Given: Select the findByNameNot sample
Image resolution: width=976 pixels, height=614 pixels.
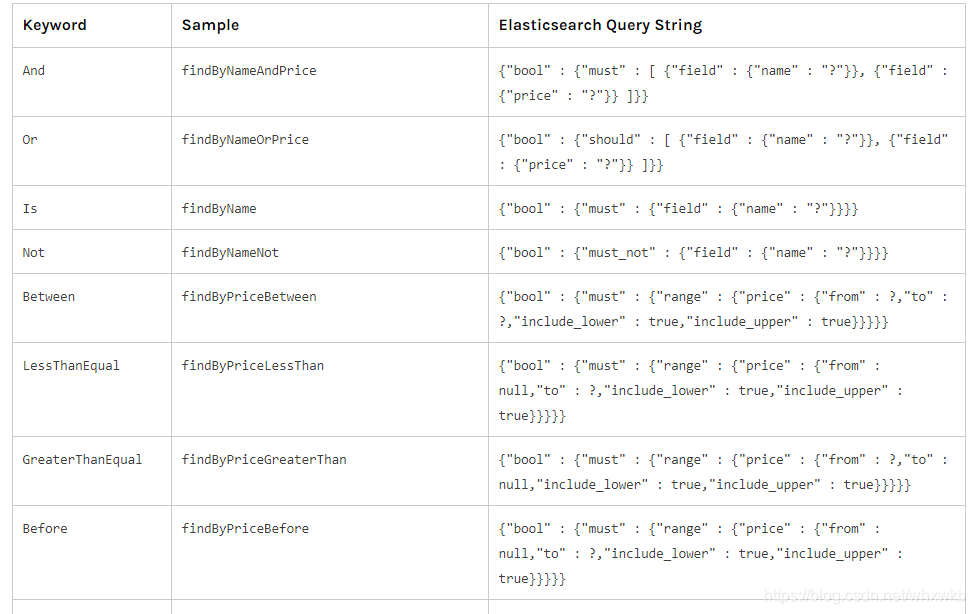Looking at the screenshot, I should tap(230, 252).
